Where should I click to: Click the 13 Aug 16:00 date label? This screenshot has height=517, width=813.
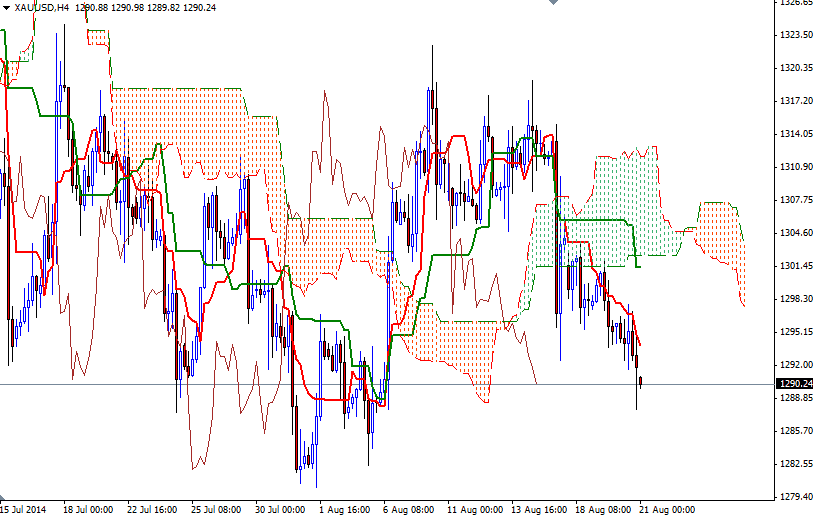[539, 510]
